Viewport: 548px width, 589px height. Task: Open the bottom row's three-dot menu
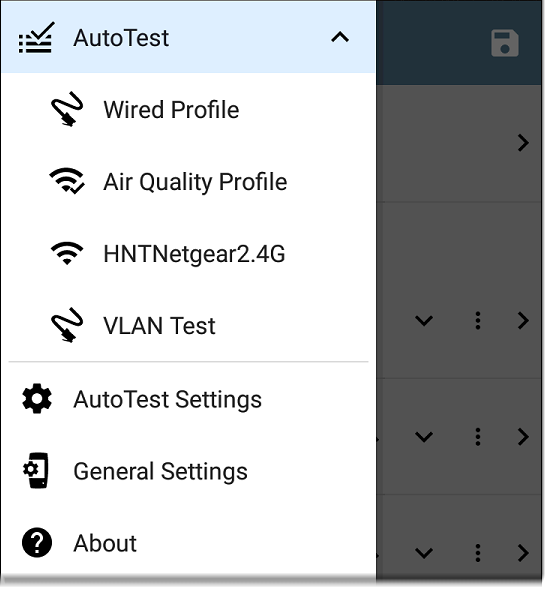coord(478,553)
